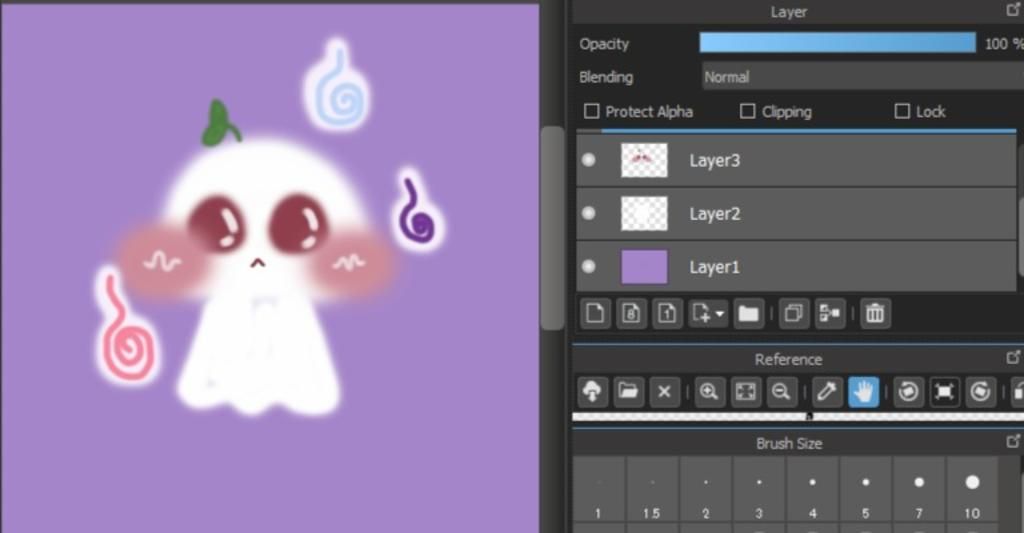
Task: Click the purple Layer1 thumbnail
Action: tap(644, 266)
